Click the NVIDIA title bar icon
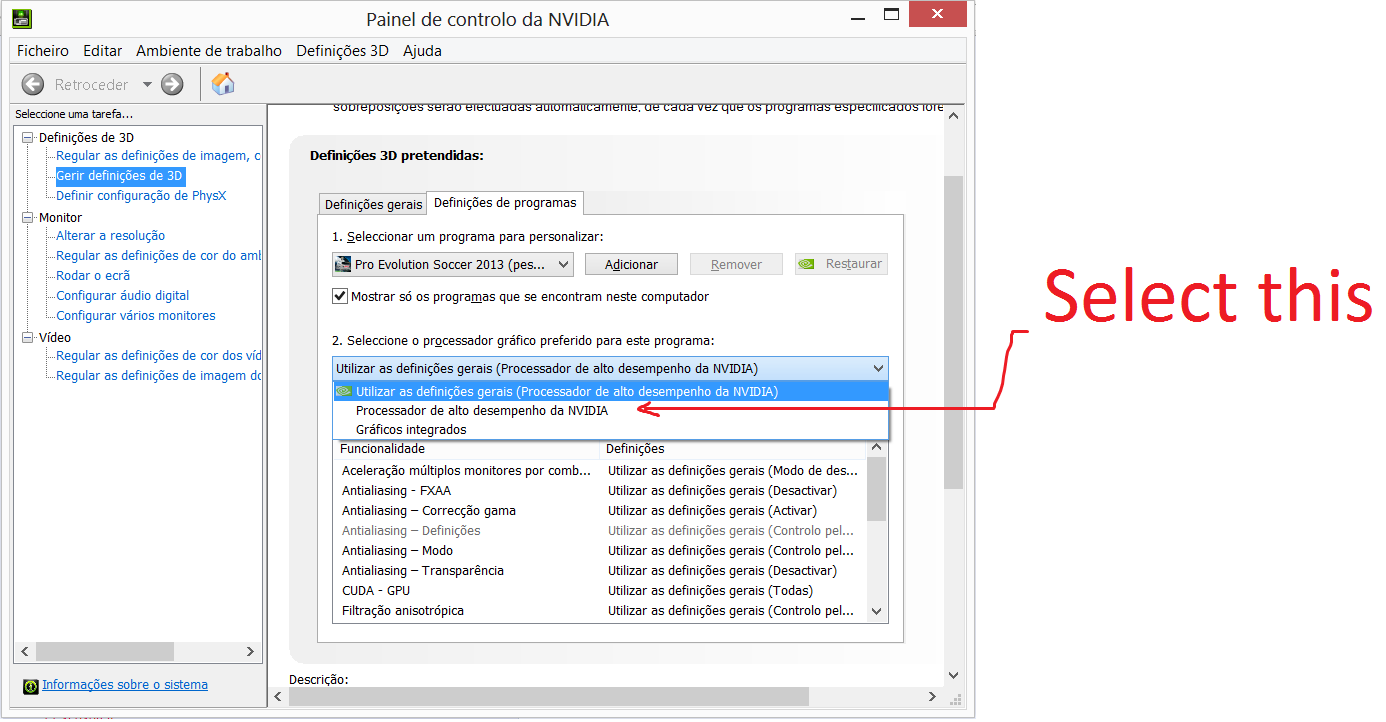The height and width of the screenshot is (722, 1386). pos(21,18)
